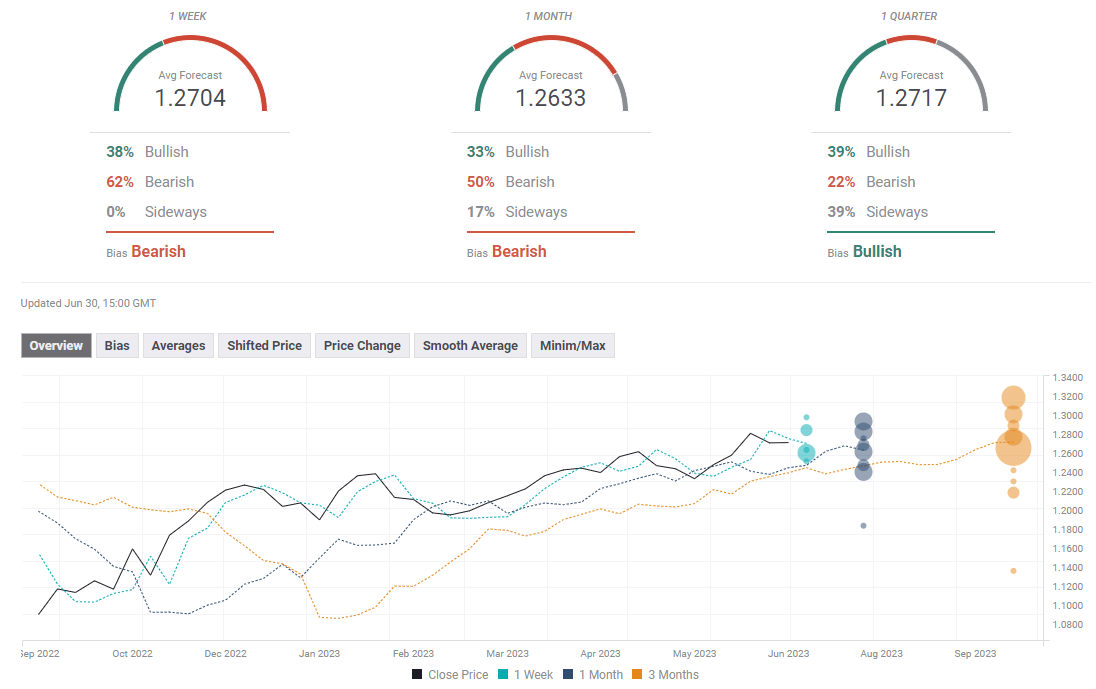Click the 1 Week gauge showing 1.2704
The image size is (1096, 689).
coord(190,80)
